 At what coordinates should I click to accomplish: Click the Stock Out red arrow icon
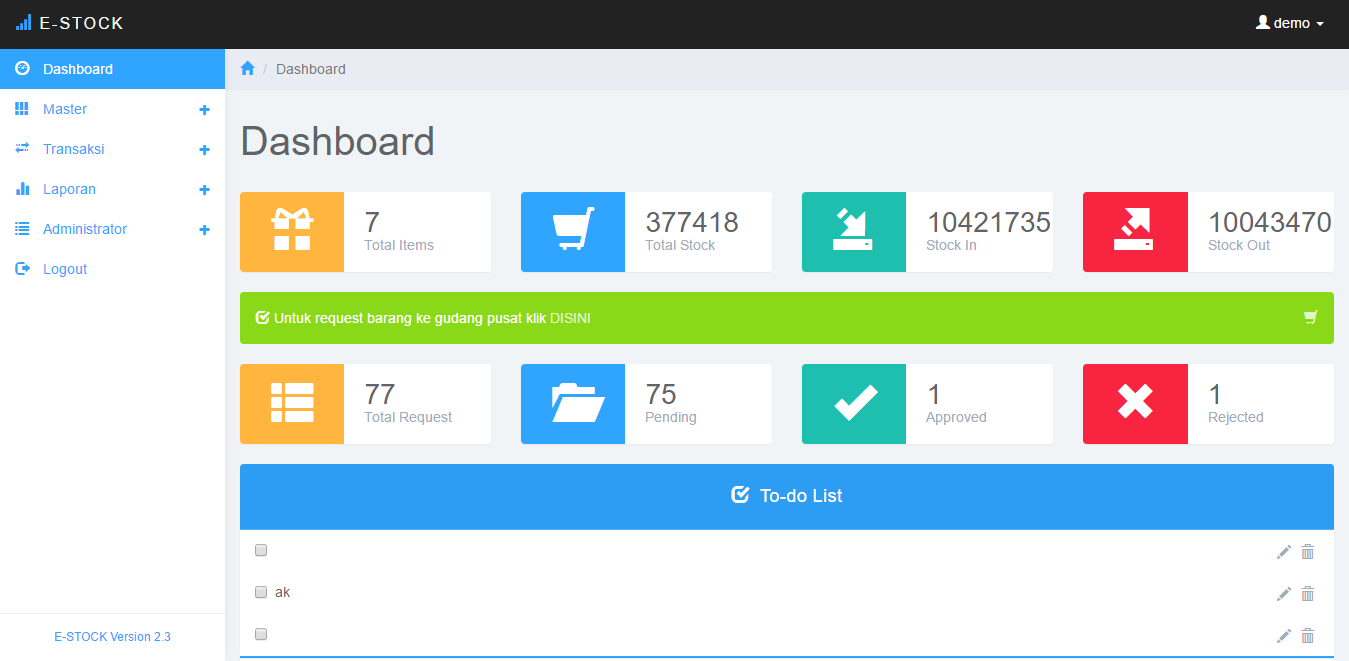pyautogui.click(x=1135, y=229)
